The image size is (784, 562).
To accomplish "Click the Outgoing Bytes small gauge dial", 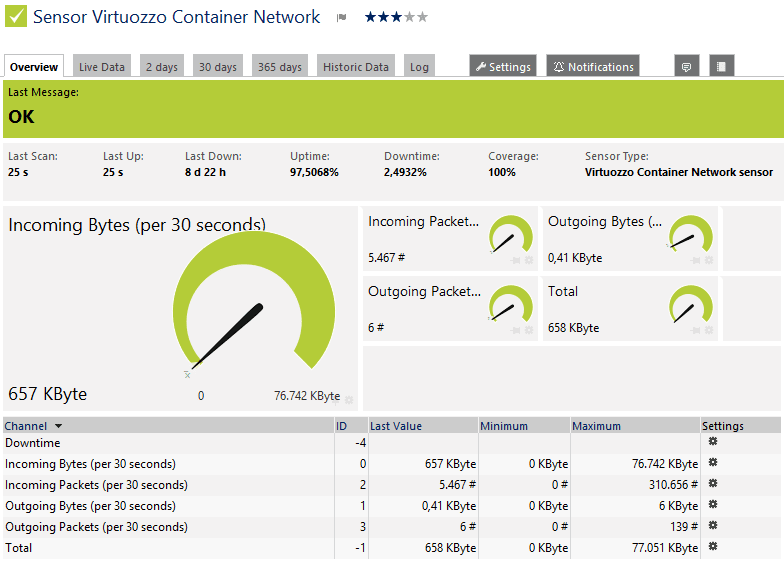I will pos(690,235).
